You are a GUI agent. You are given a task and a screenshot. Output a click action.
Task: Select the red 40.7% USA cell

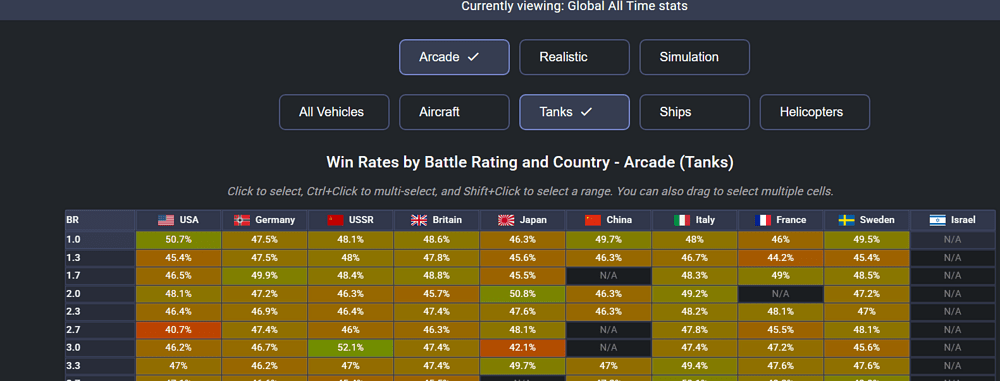click(179, 329)
